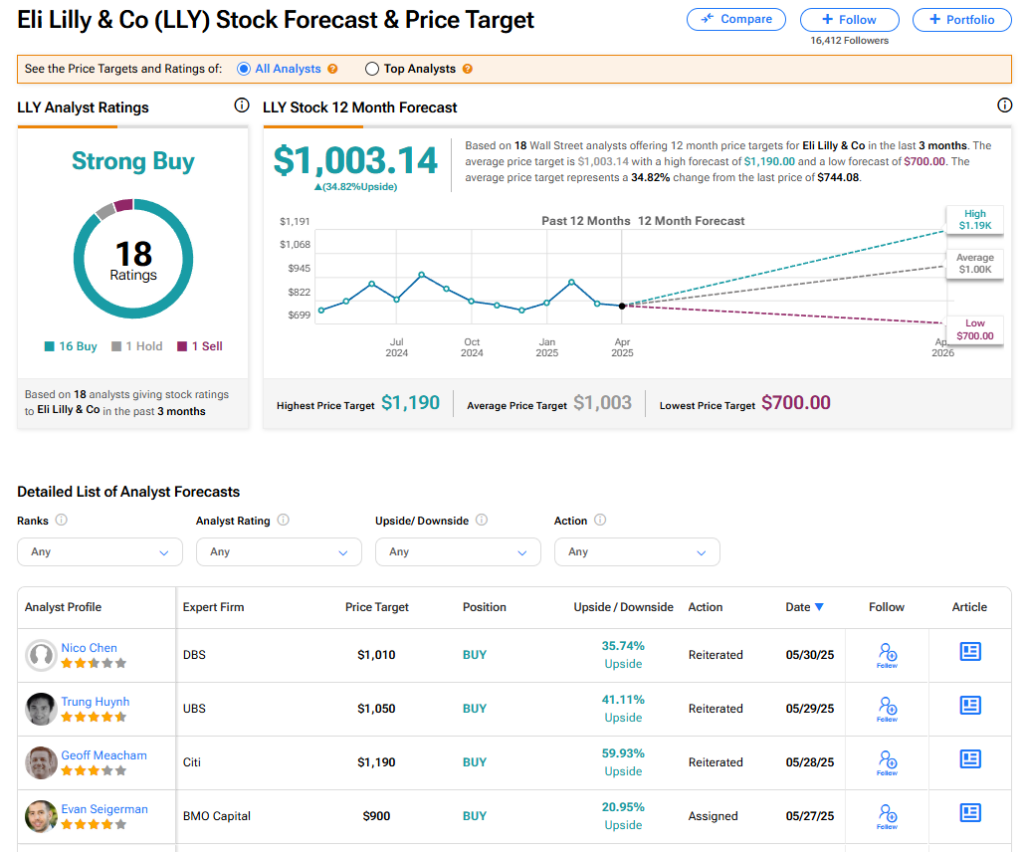Click the Strong Buy consensus label
Screen dimensions: 1024x852
[x=133, y=161]
